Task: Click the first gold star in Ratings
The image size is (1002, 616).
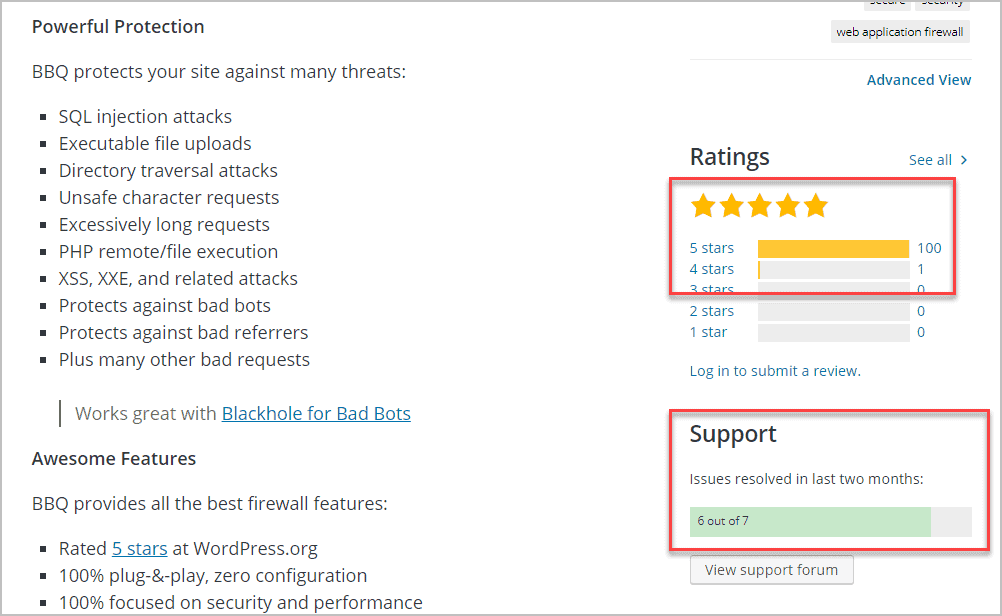Action: pos(703,205)
